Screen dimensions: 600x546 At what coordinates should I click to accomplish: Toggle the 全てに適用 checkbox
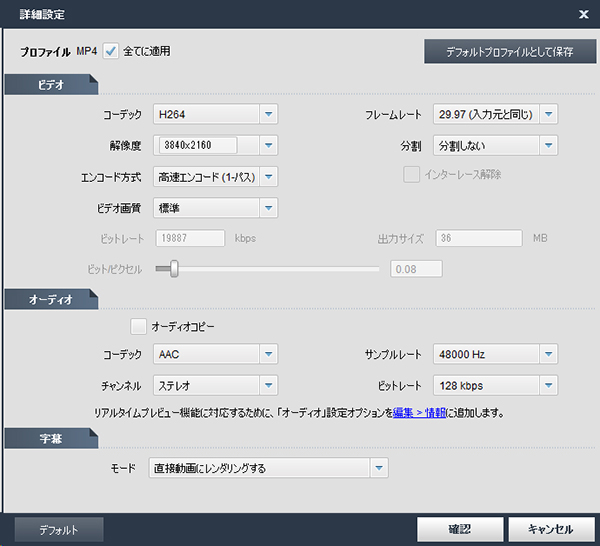click(111, 50)
